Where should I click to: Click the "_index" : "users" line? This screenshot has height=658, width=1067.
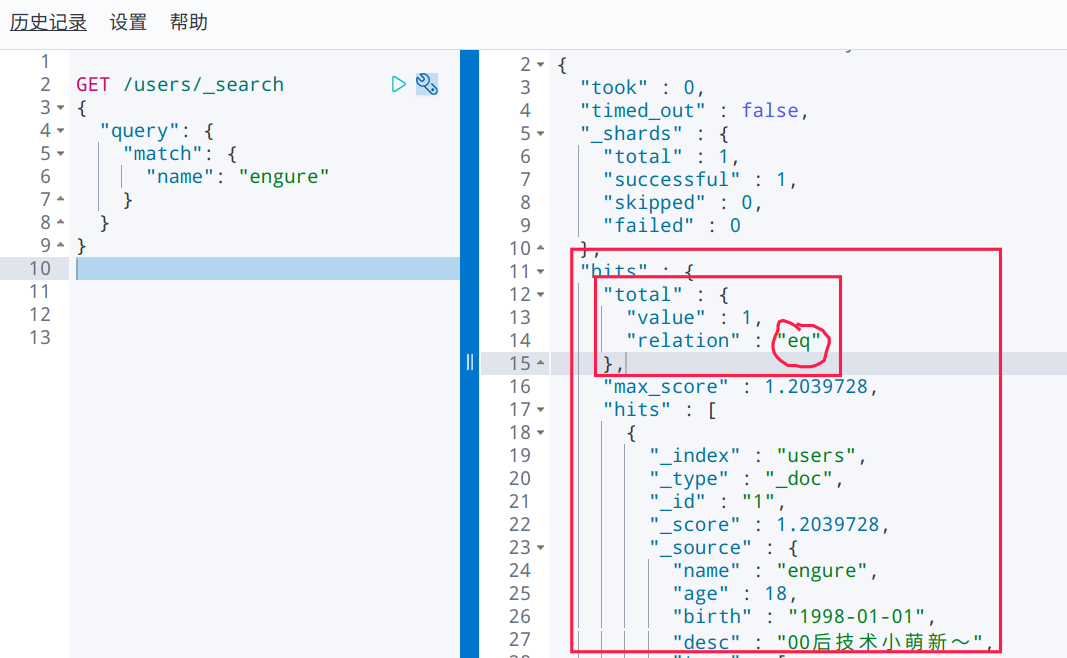(757, 456)
